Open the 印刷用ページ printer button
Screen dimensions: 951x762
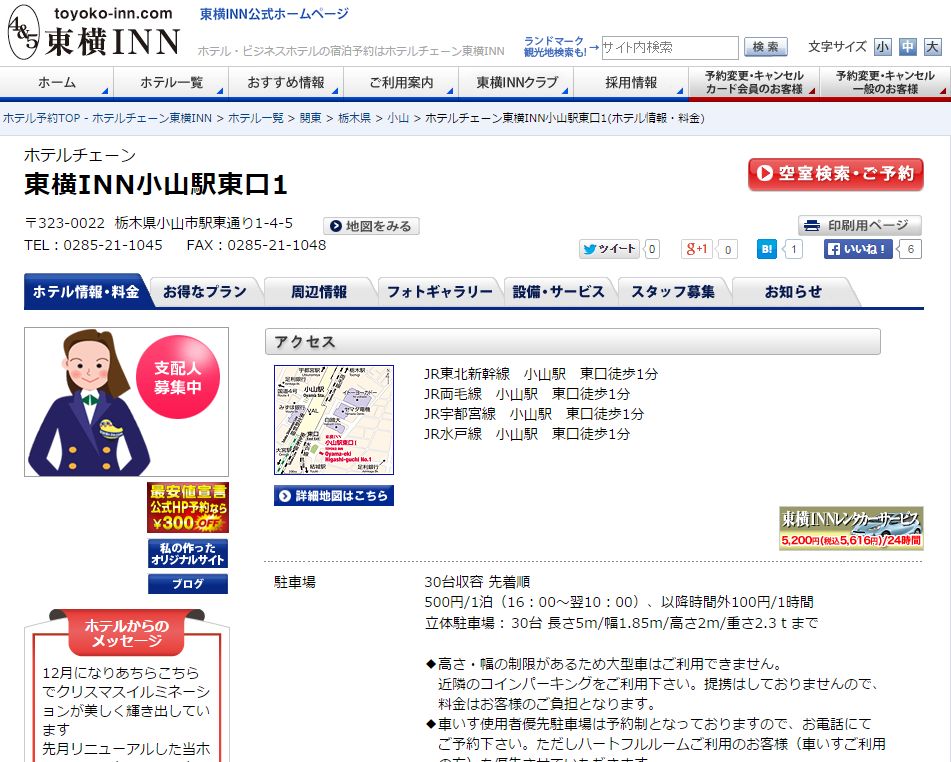pos(859,225)
